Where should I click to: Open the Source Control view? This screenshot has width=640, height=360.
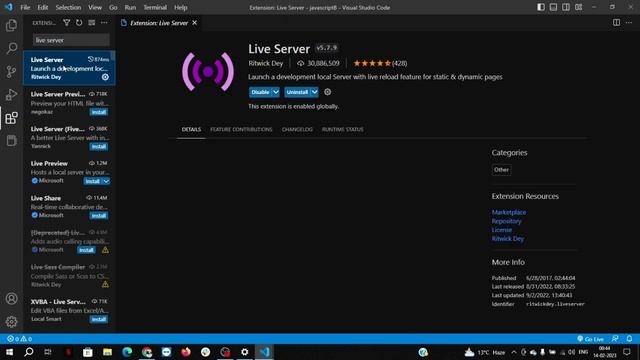11,71
